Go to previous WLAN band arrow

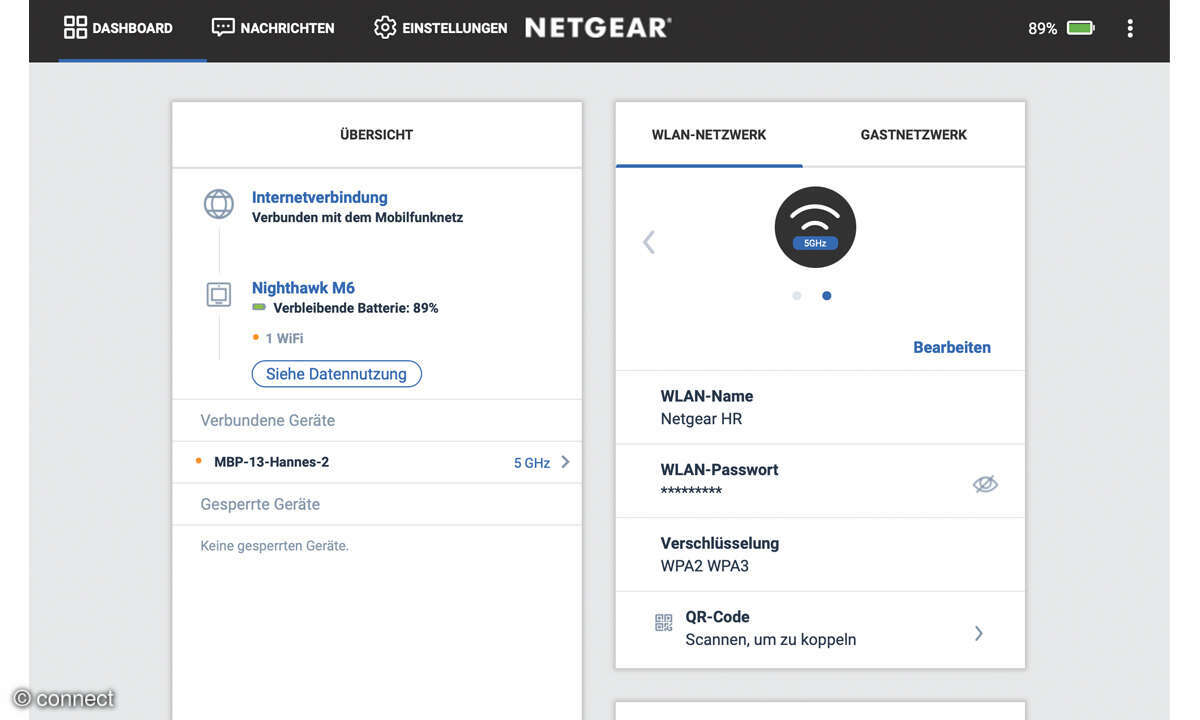point(649,242)
